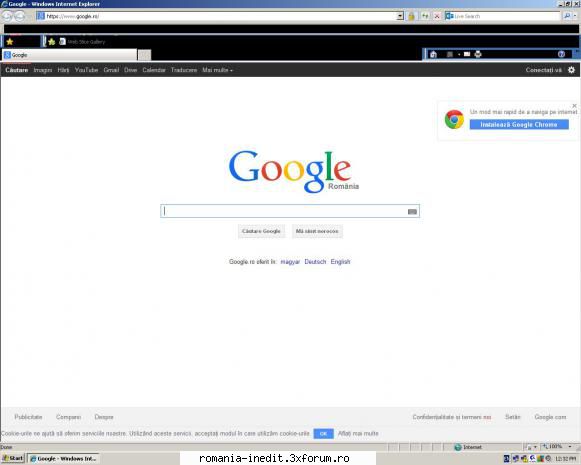Click the Chrome logo in promo box
The image size is (581, 465).
pos(454,119)
